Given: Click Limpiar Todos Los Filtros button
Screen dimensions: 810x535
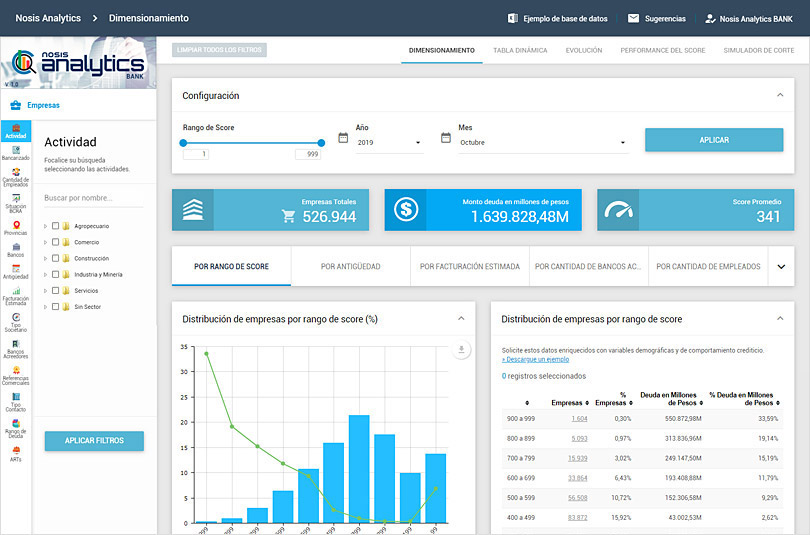Looking at the screenshot, I should [x=219, y=50].
